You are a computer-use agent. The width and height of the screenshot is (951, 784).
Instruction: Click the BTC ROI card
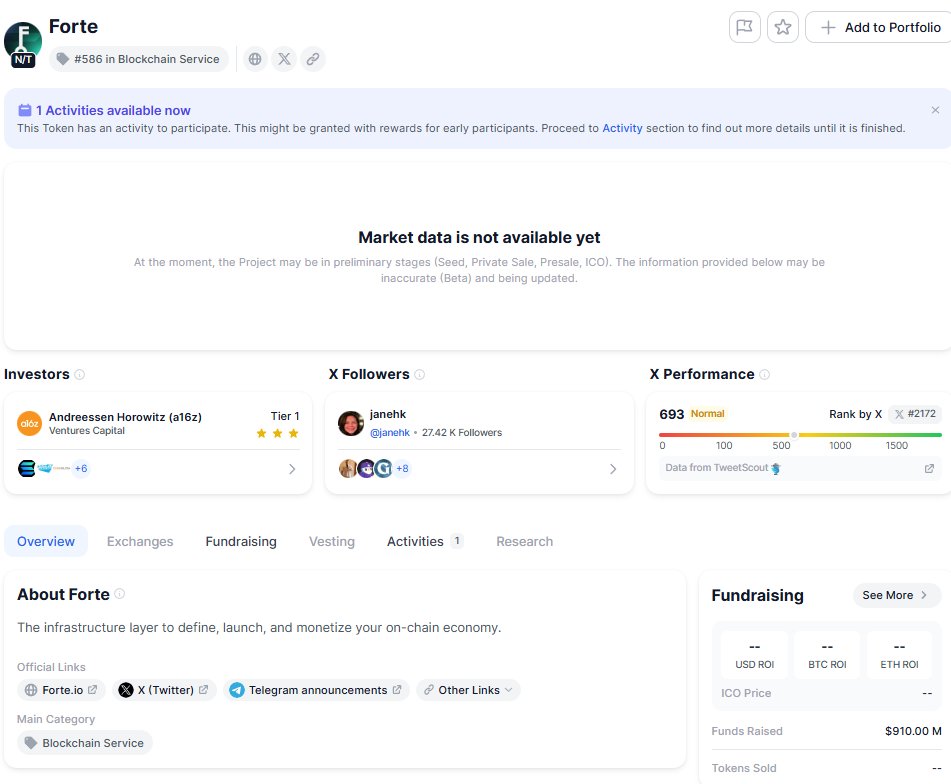click(827, 655)
